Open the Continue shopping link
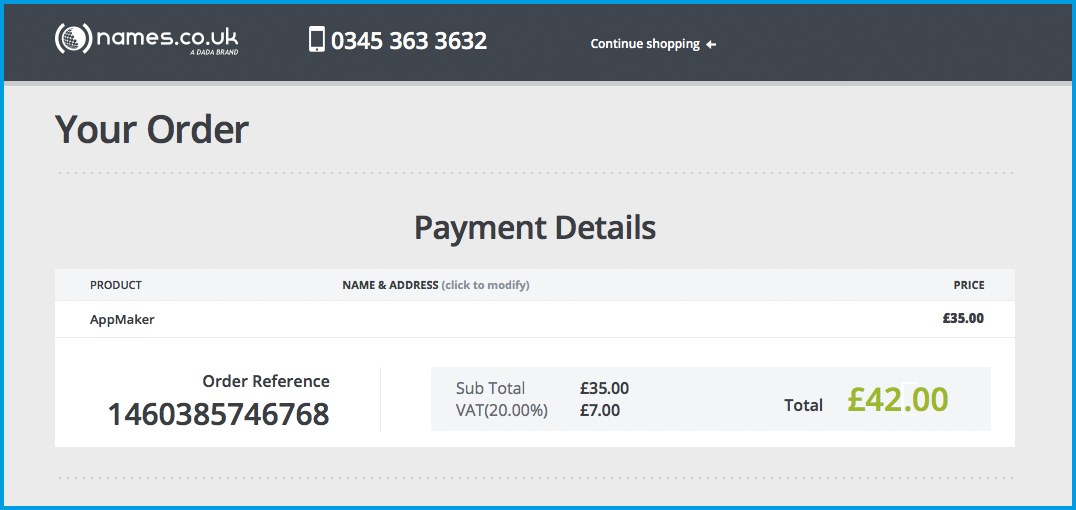This screenshot has height=510, width=1076. click(x=645, y=44)
